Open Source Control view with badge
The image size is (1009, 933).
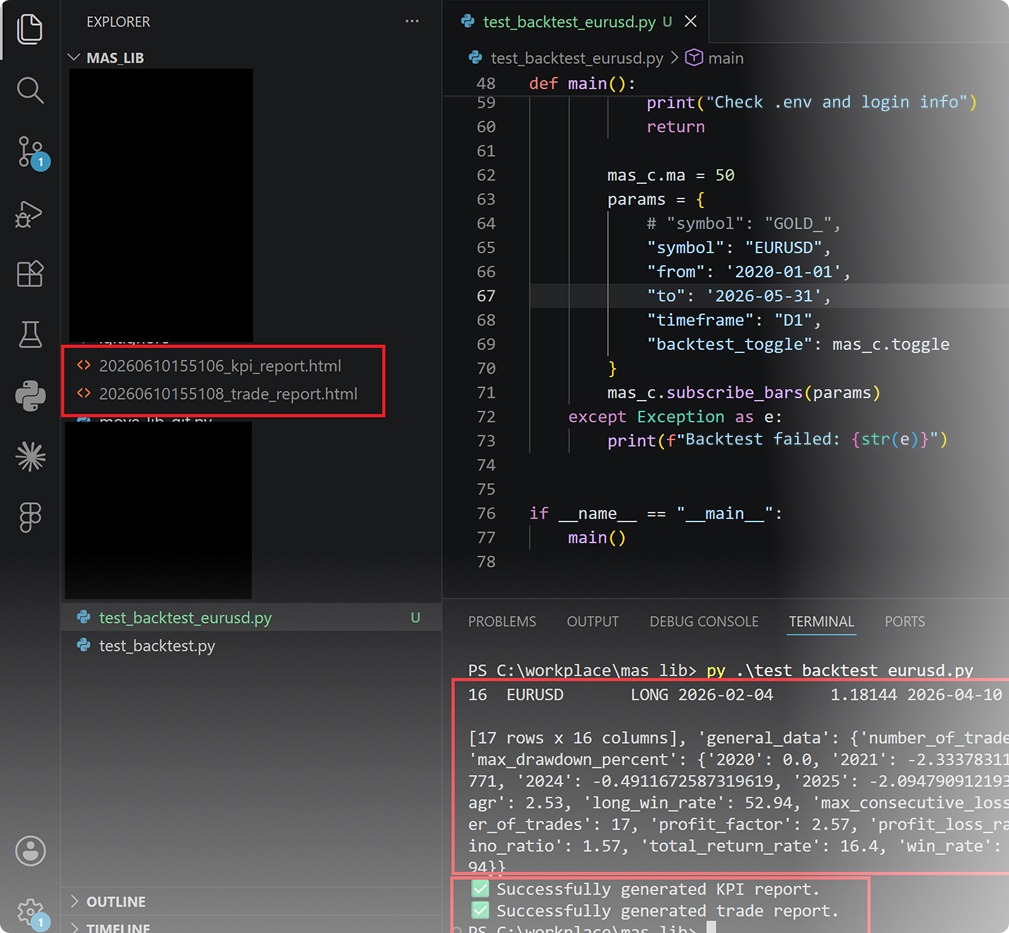coord(31,152)
